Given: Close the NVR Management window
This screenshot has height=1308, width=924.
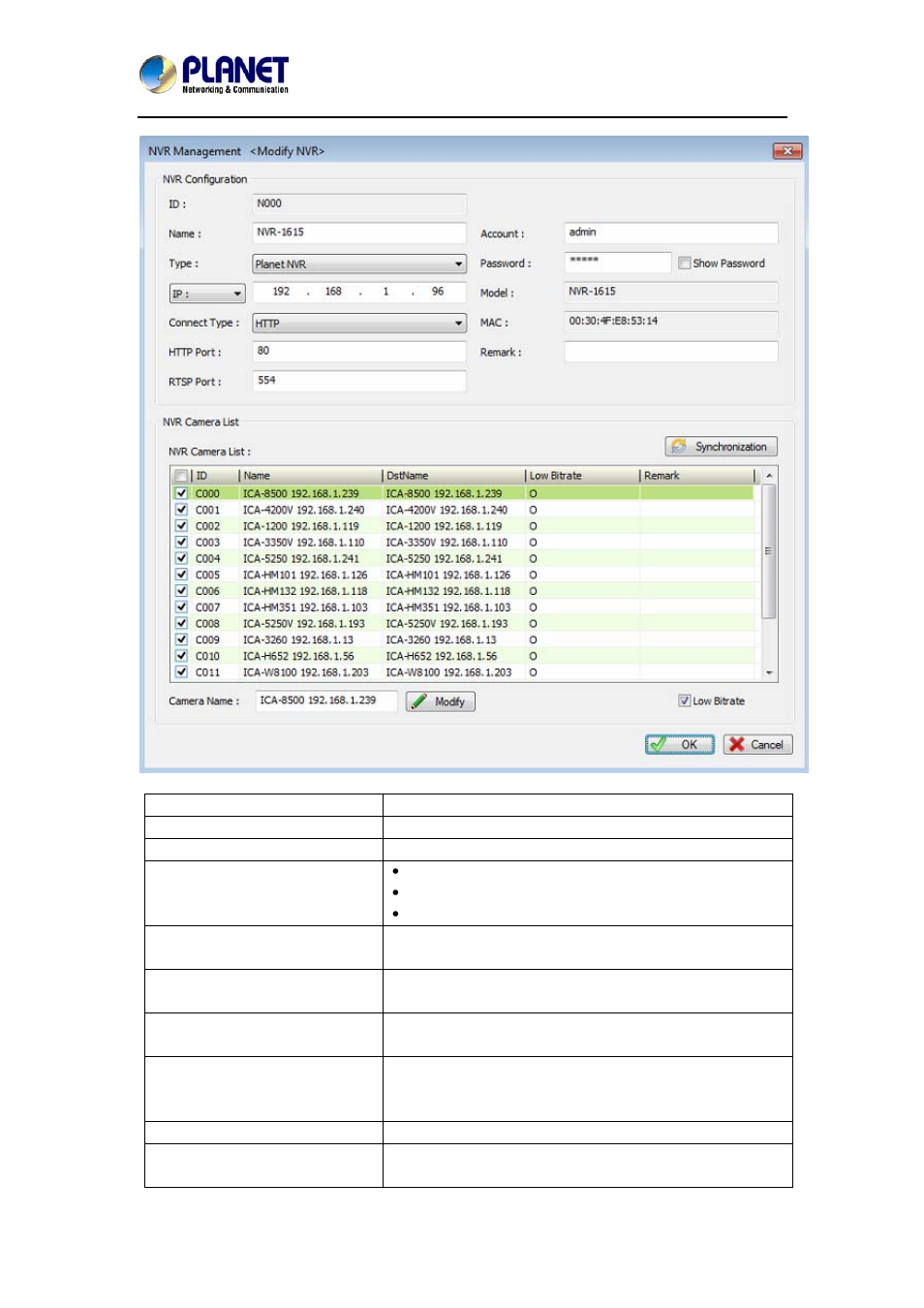Looking at the screenshot, I should click(787, 151).
